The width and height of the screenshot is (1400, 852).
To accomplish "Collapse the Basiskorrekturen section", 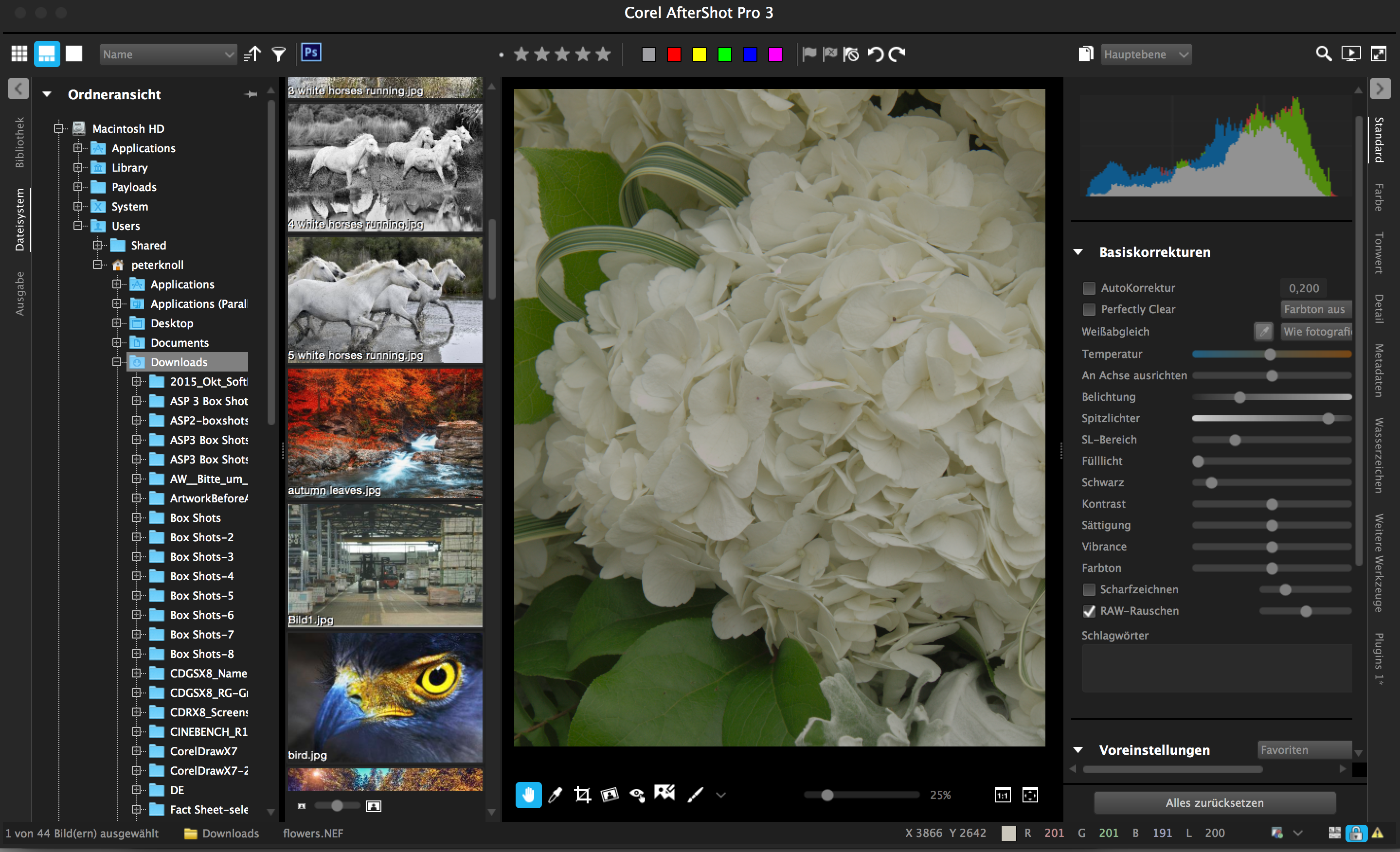I will [1078, 251].
